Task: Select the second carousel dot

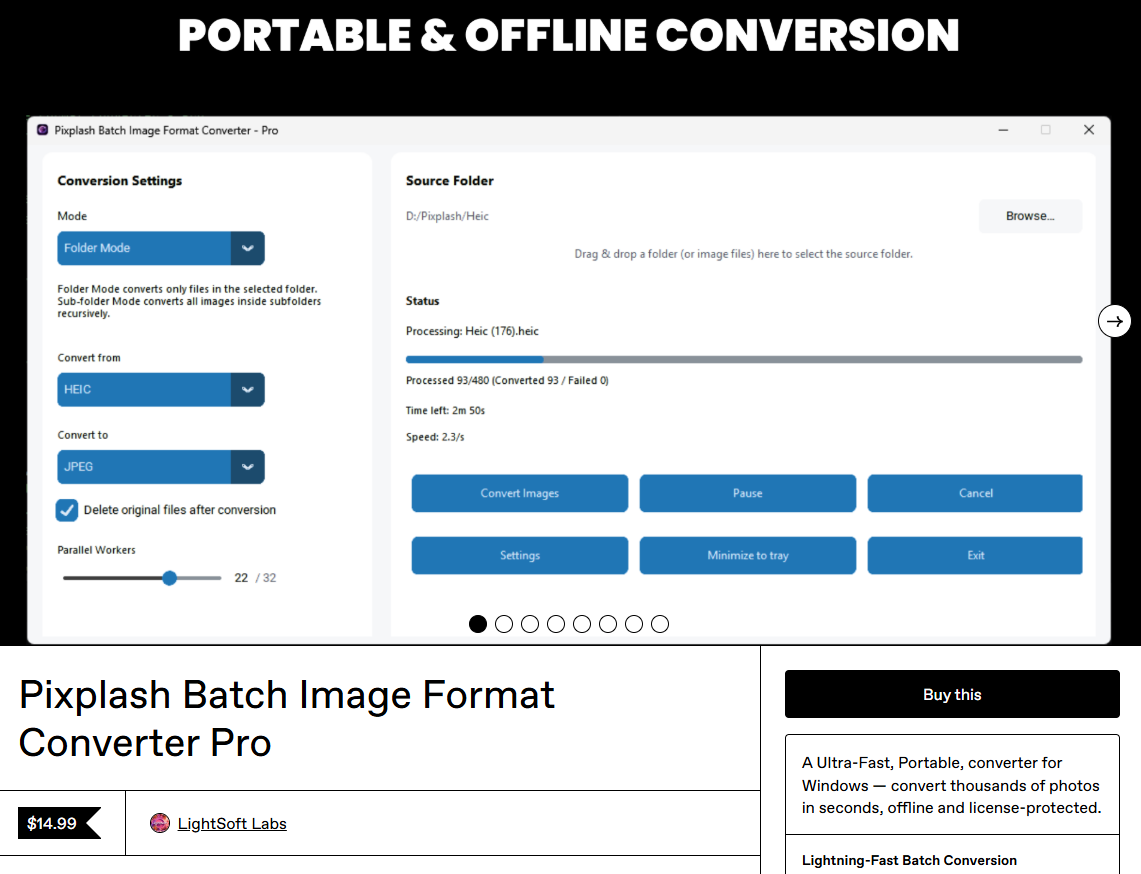Action: [x=504, y=624]
